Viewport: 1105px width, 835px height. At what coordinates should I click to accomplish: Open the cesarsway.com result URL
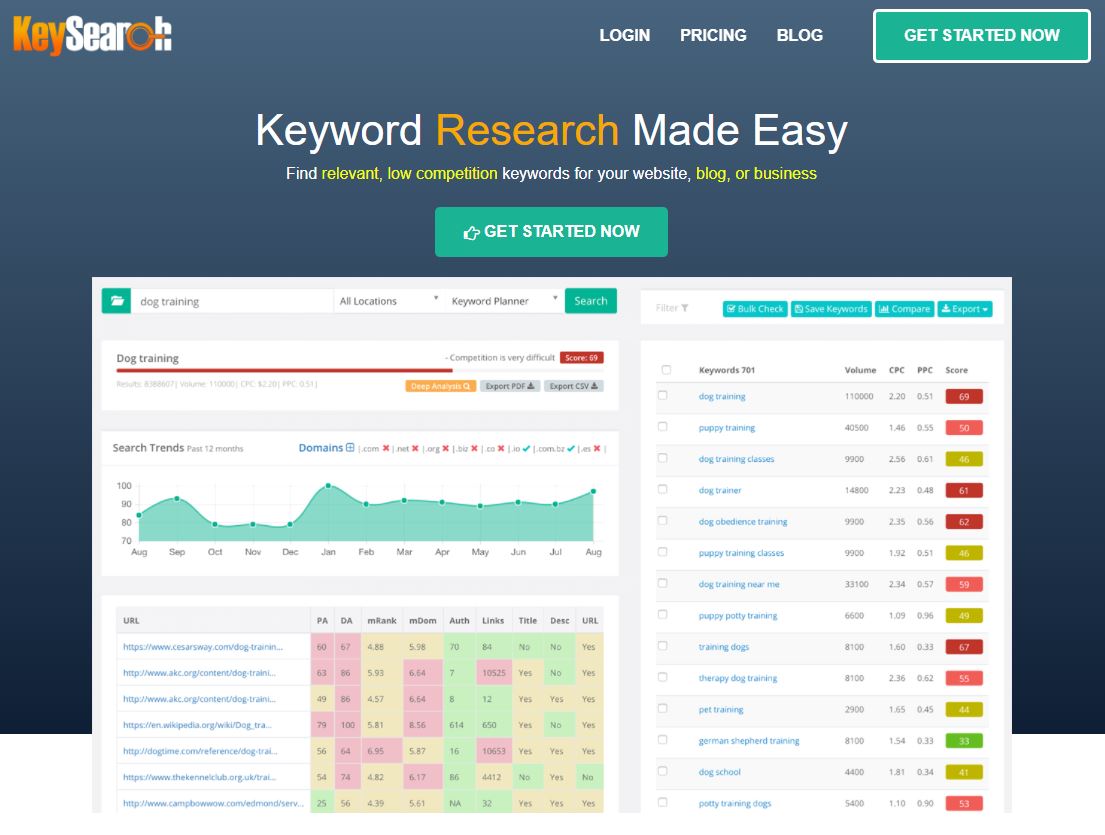click(x=203, y=647)
